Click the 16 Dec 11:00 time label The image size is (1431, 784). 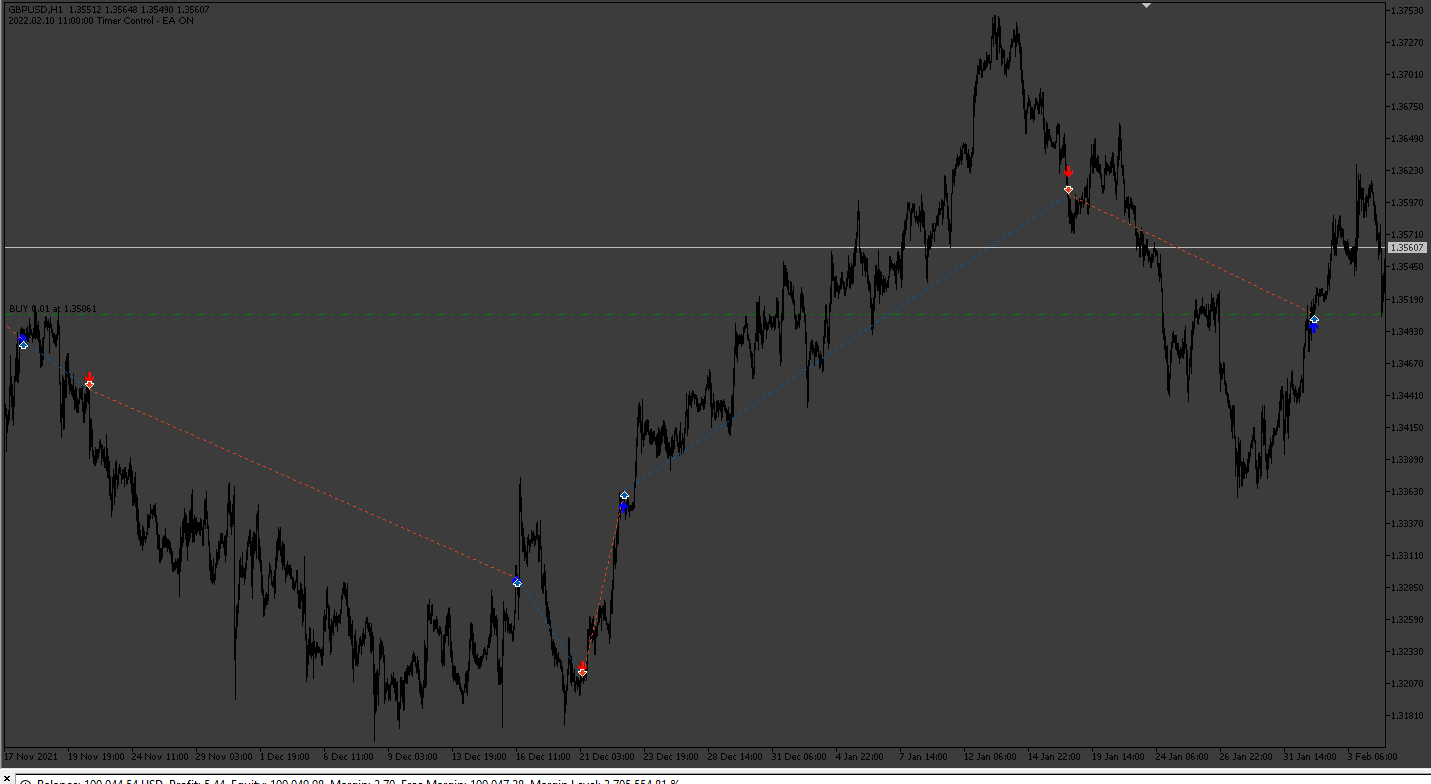point(543,756)
